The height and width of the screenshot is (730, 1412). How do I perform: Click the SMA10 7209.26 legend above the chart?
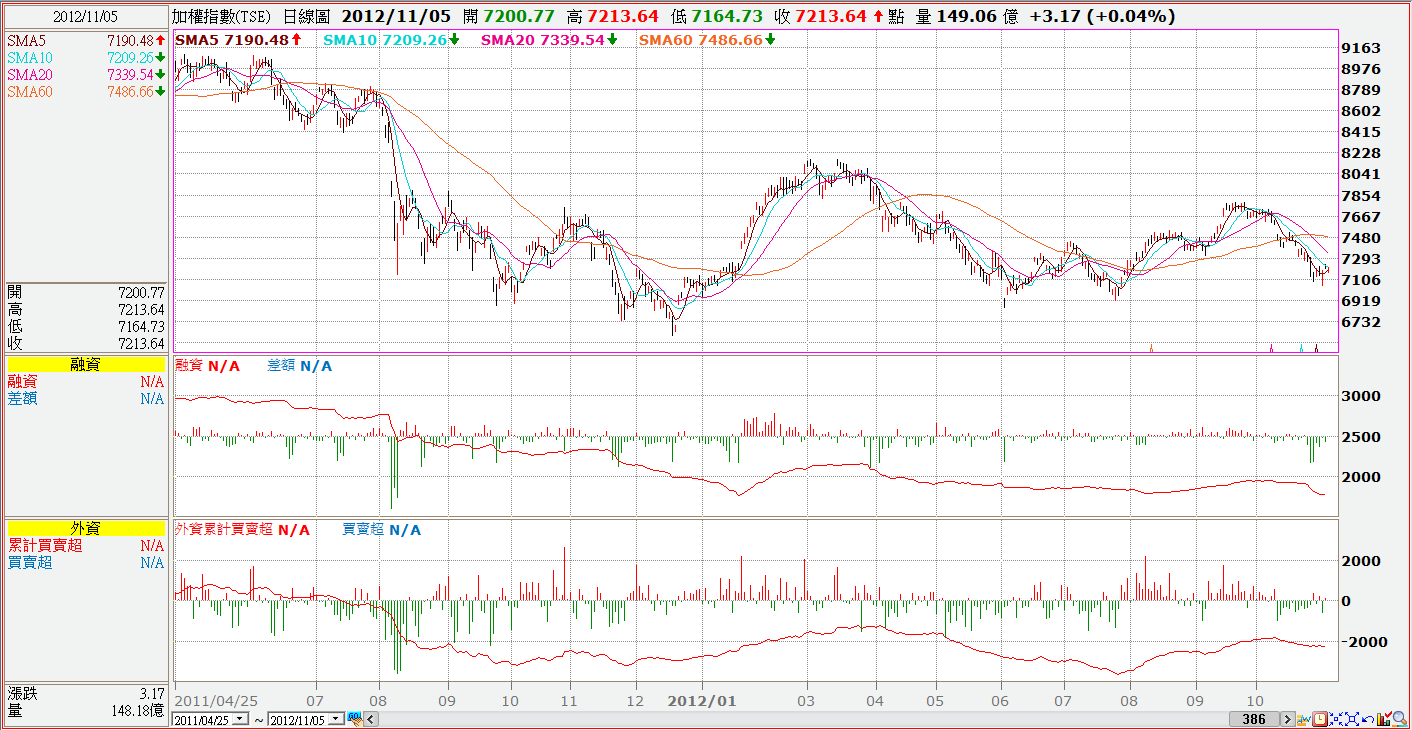pyautogui.click(x=393, y=40)
